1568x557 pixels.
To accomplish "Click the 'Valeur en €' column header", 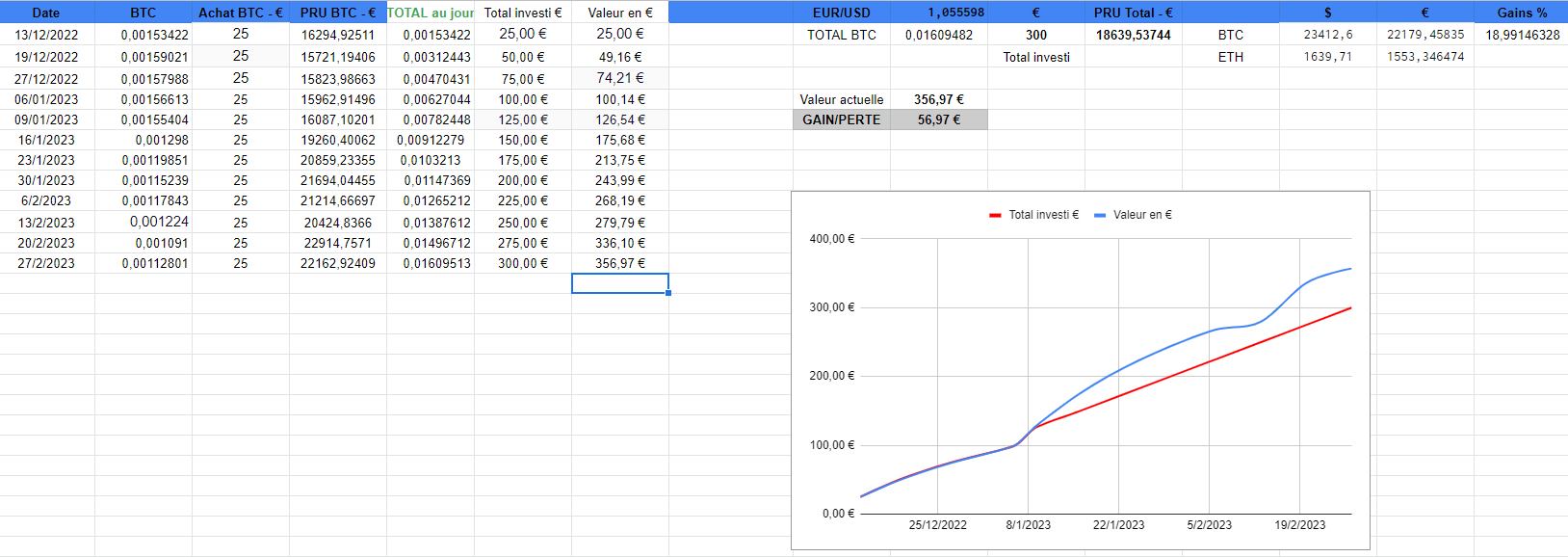I will [x=620, y=13].
